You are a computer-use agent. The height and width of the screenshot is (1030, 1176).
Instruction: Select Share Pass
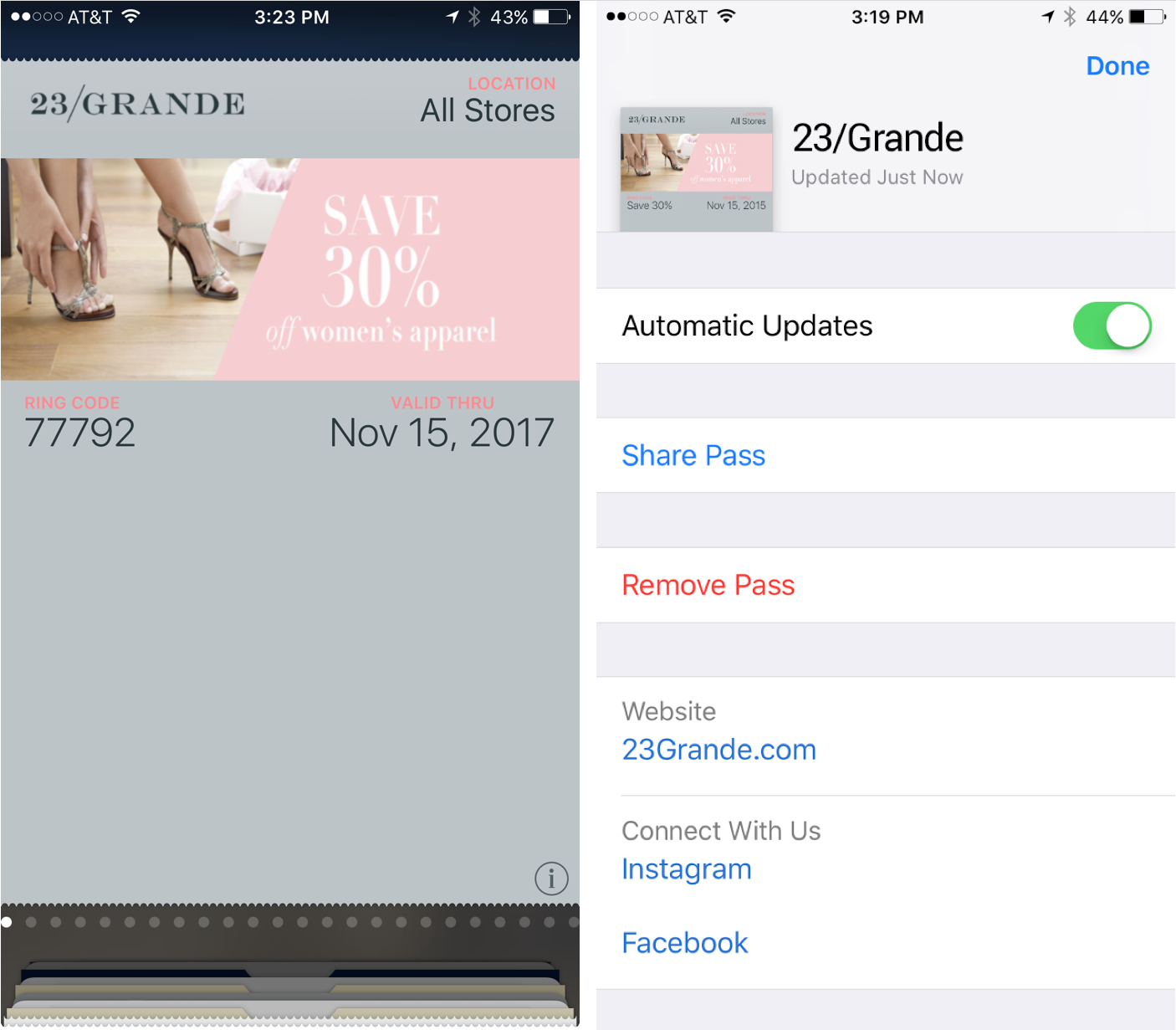(693, 455)
